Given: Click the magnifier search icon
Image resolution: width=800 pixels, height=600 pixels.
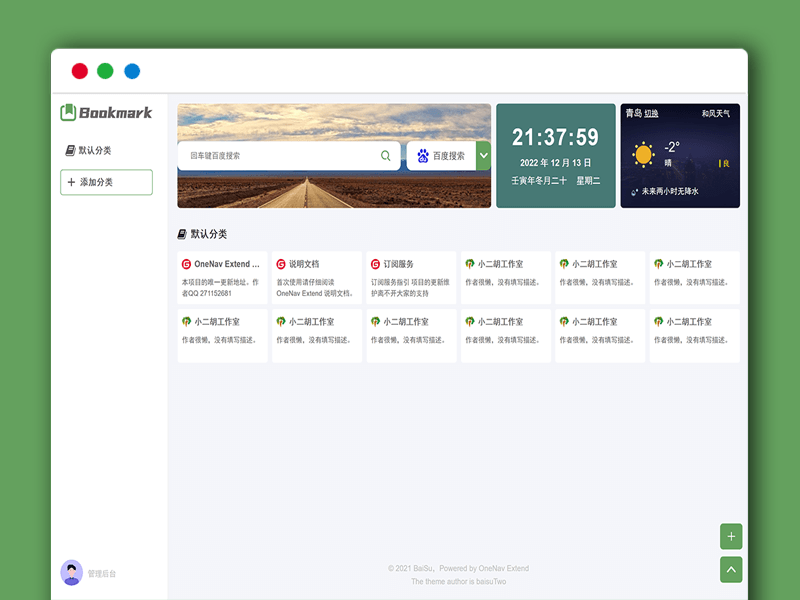Looking at the screenshot, I should [385, 156].
